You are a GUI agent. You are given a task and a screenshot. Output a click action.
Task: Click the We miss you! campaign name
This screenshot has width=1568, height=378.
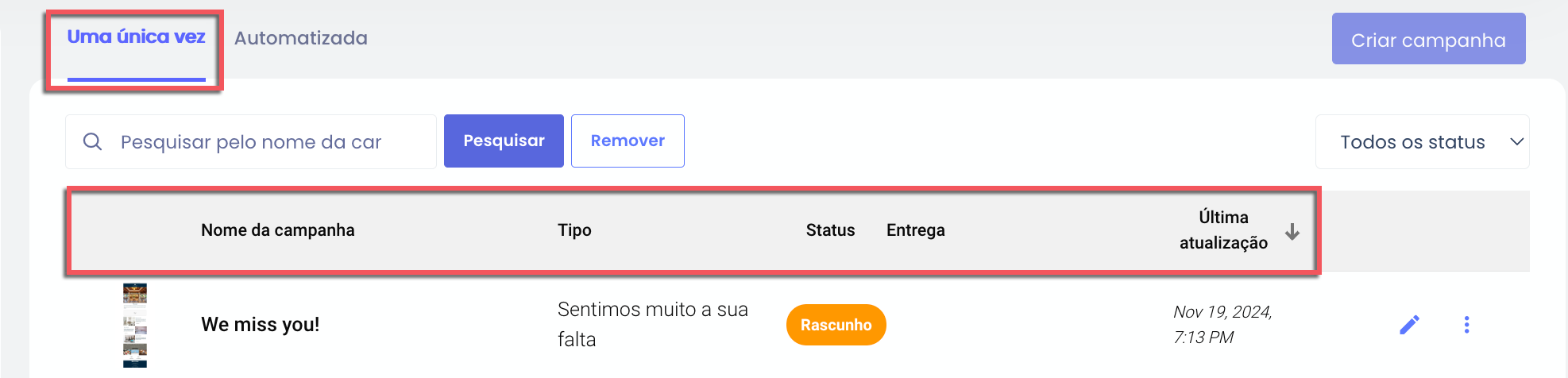(x=261, y=325)
